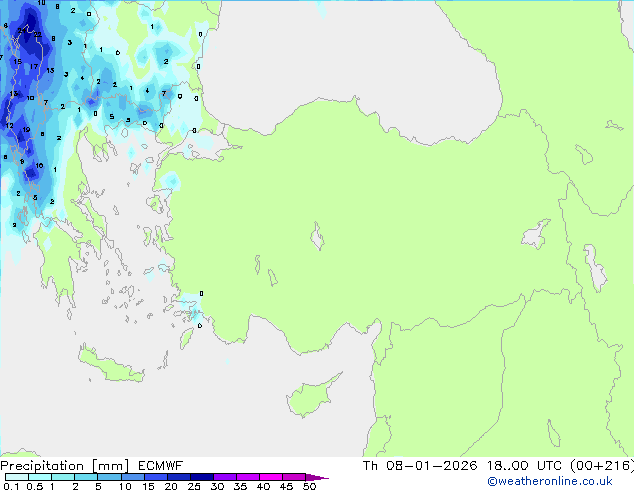Viewport: 634px width, 490px height.
Task: Pick the 5–10 mm legend swatch
Action: [x=109, y=477]
